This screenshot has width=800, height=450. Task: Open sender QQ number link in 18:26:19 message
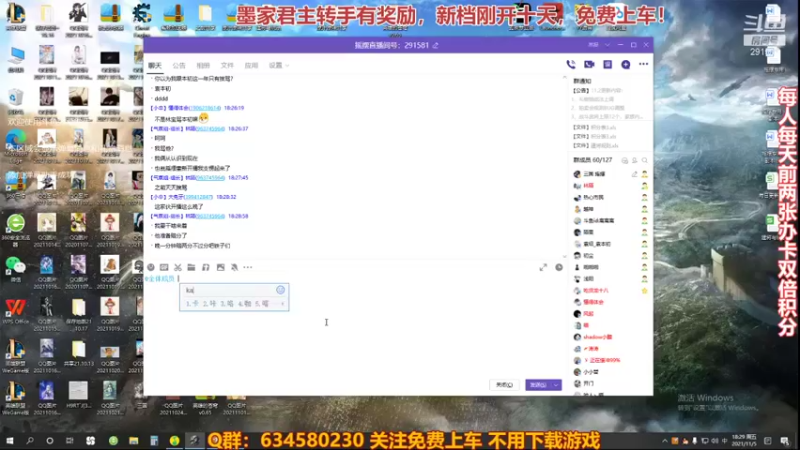205,108
